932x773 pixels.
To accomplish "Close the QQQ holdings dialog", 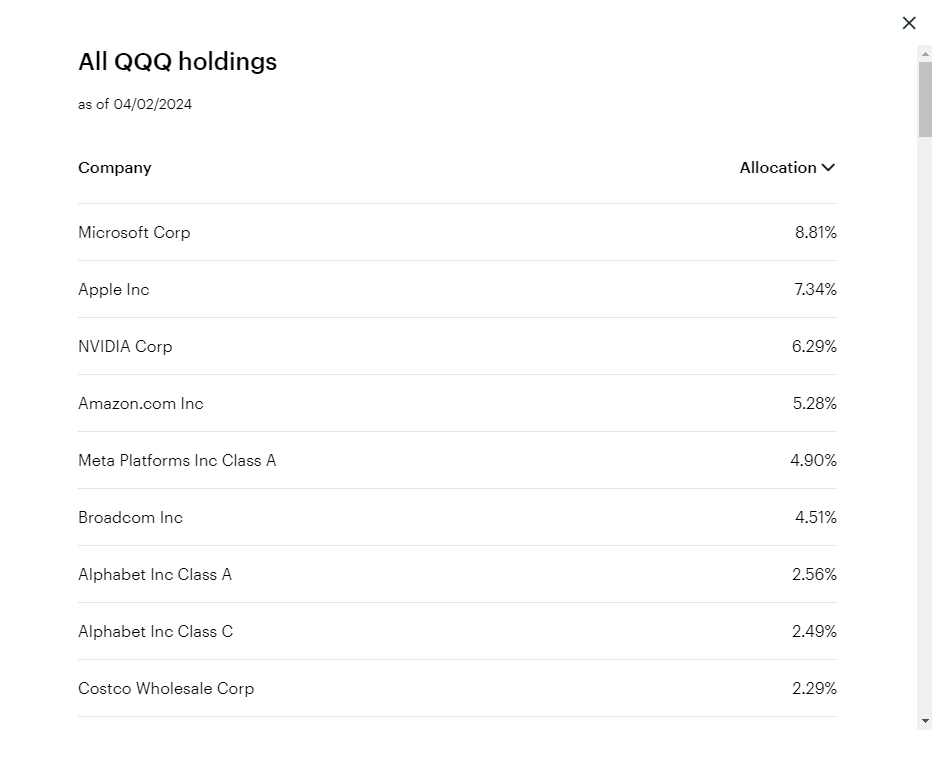I will pos(909,23).
